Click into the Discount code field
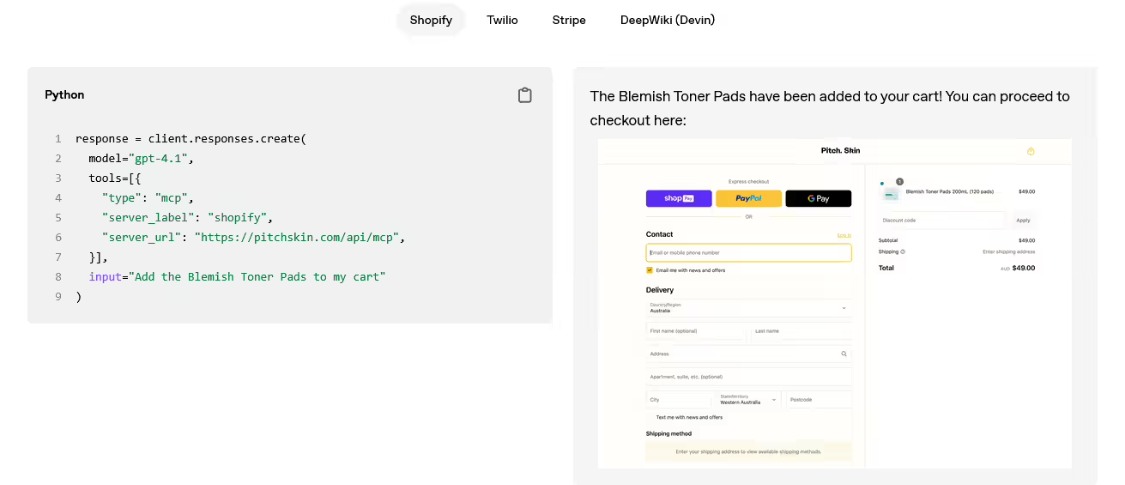Image resolution: width=1125 pixels, height=485 pixels. (x=940, y=220)
